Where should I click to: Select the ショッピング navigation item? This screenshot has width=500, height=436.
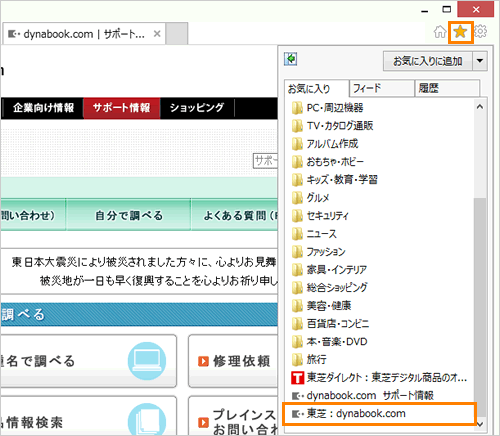(197, 108)
